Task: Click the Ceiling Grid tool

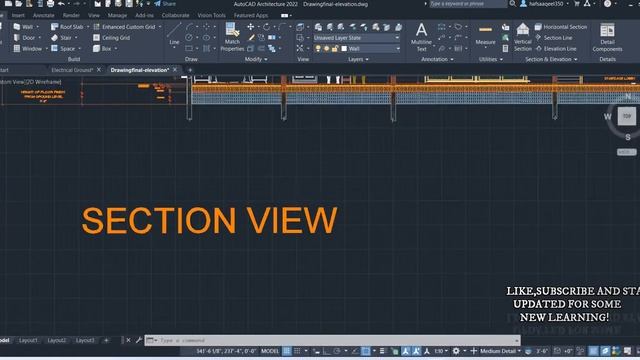Action: pos(111,38)
